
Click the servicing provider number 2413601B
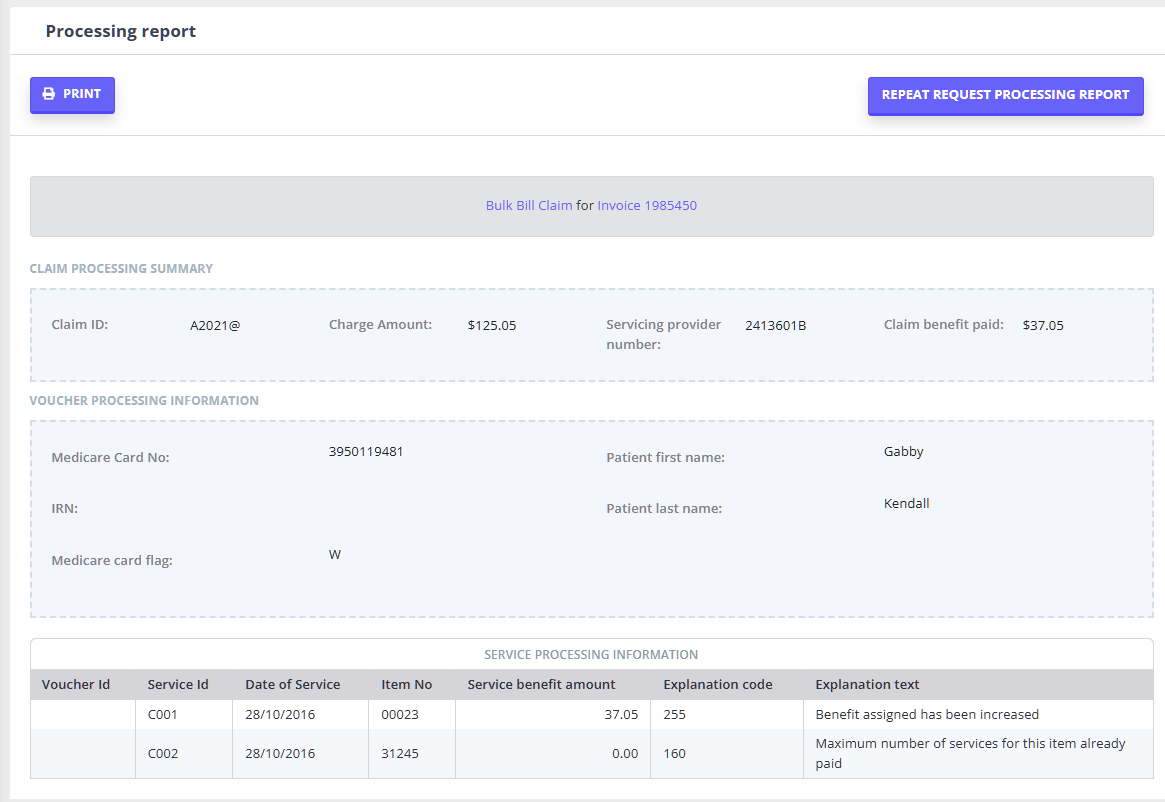[775, 325]
